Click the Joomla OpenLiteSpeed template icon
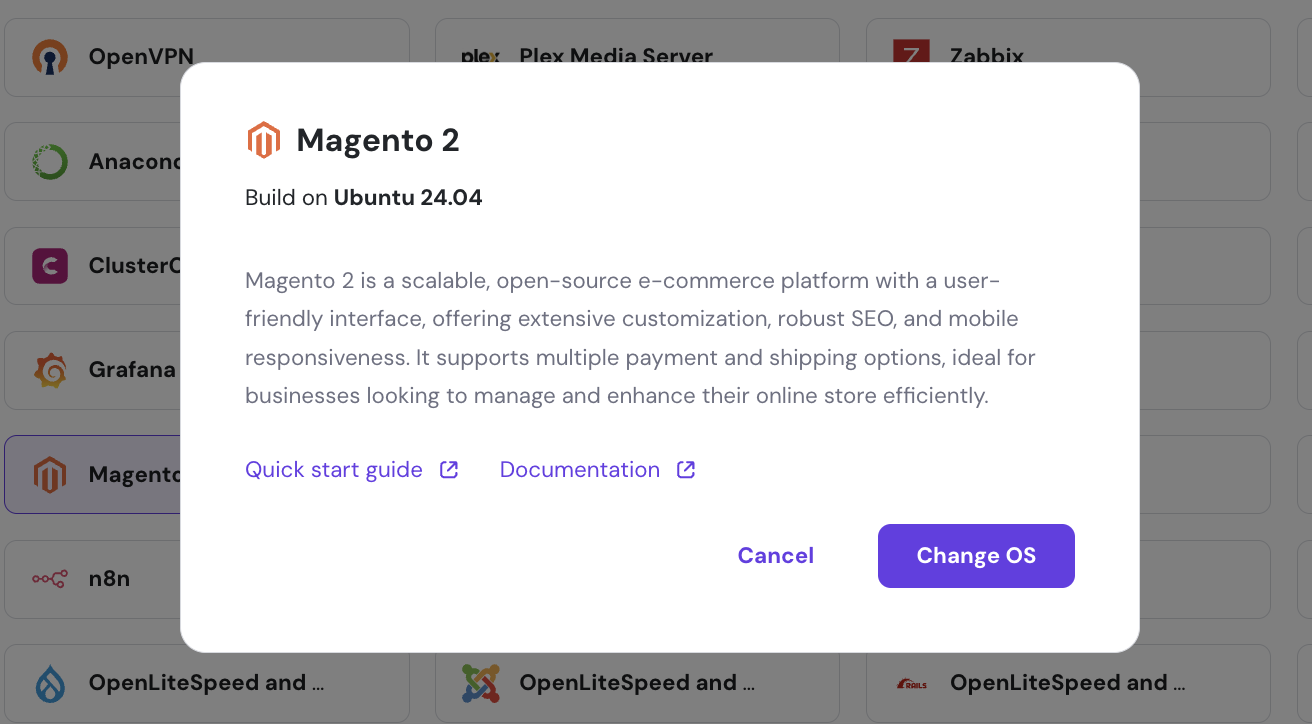This screenshot has height=724, width=1312. pos(479,682)
